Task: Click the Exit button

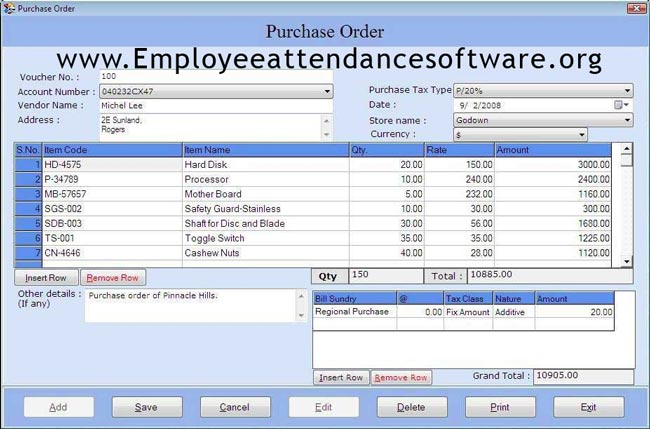Action: [x=588, y=407]
